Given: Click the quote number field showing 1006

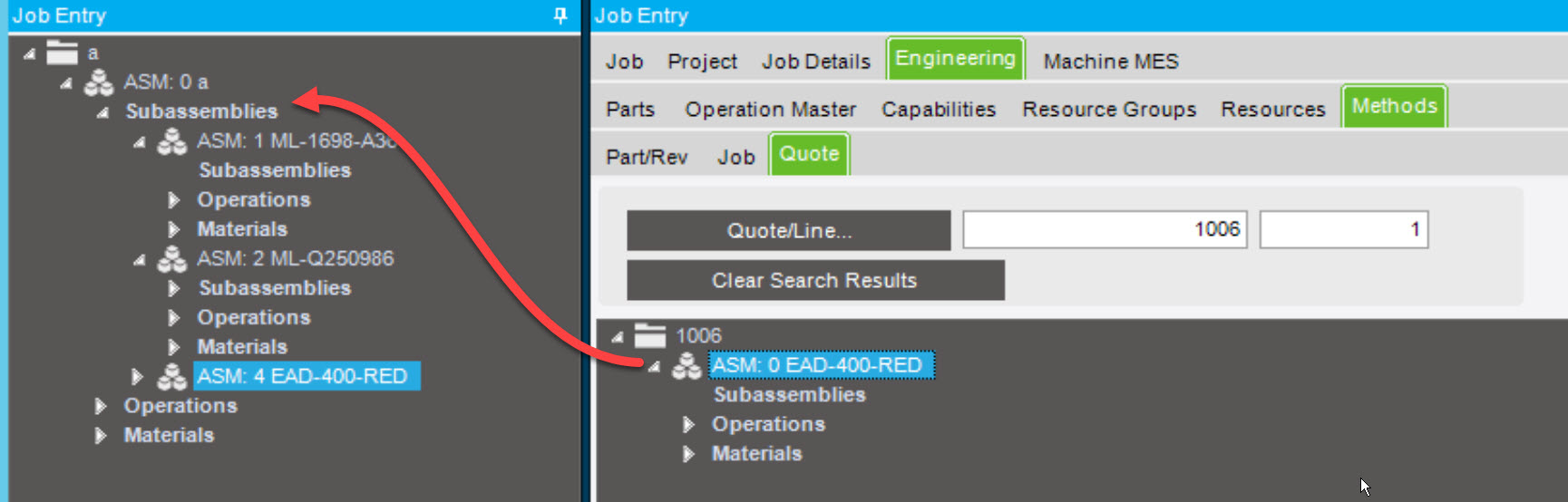Looking at the screenshot, I should tap(1105, 229).
